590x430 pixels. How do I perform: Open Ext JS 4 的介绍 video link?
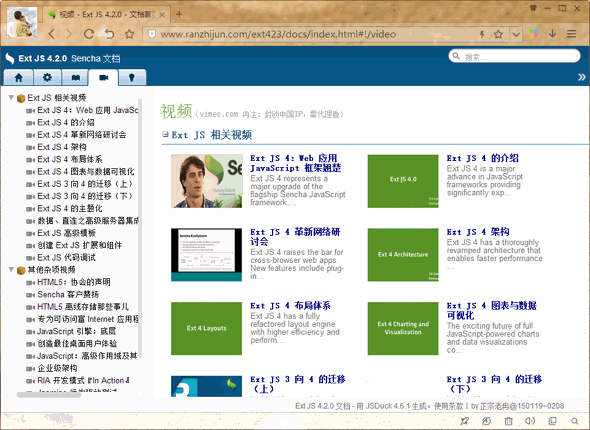[x=482, y=158]
